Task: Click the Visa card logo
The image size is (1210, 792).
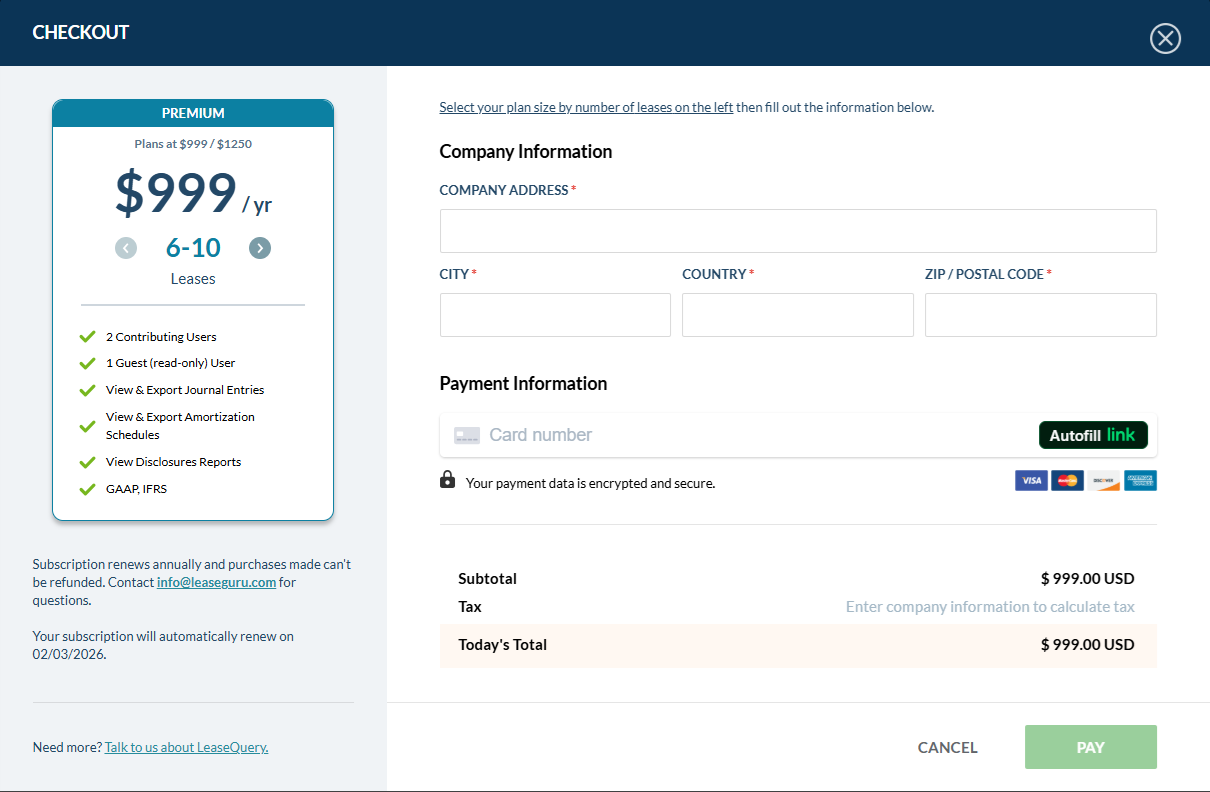Action: 1031,481
